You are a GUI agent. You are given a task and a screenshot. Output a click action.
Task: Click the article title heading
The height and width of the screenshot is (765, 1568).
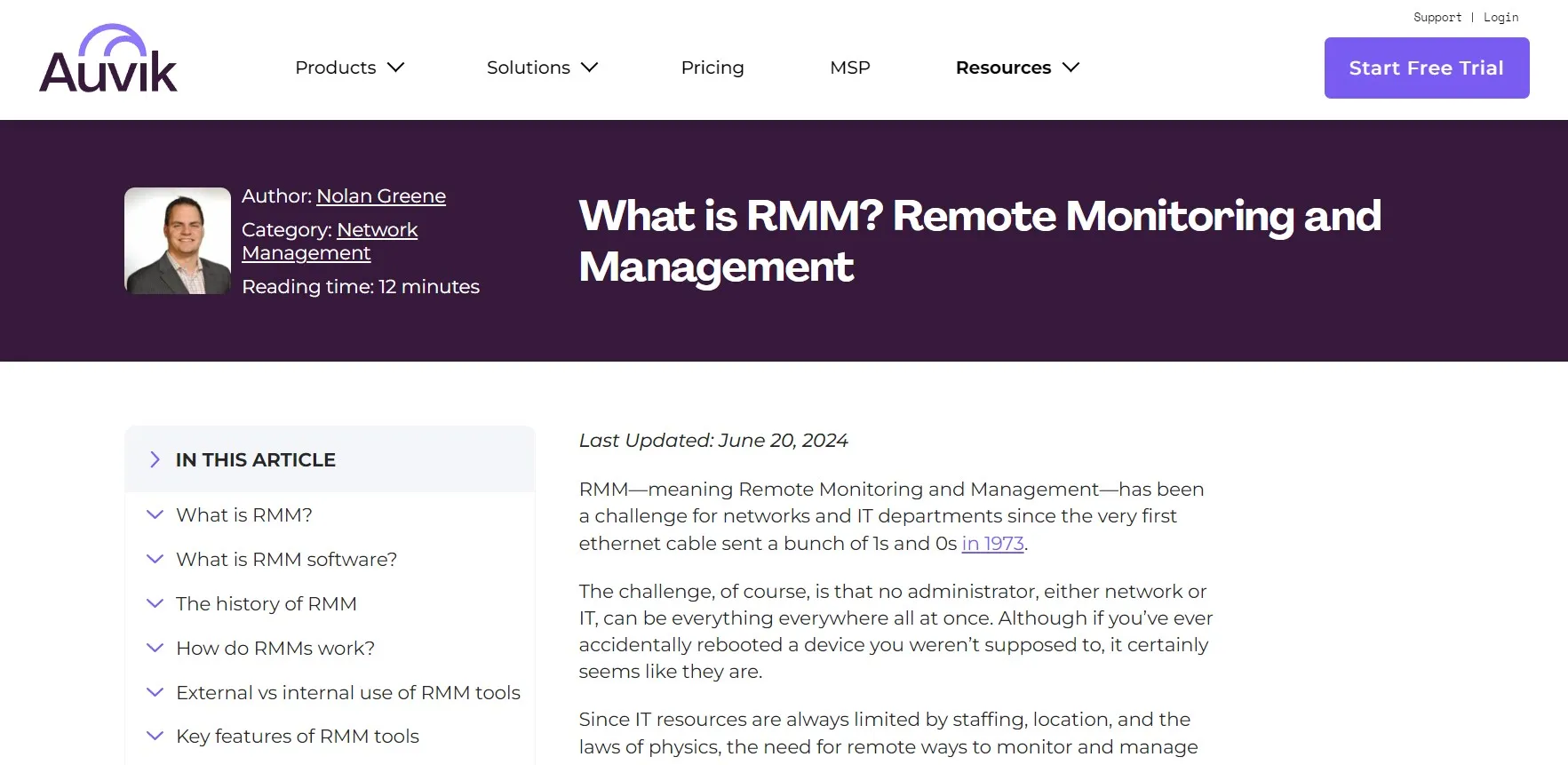[x=980, y=241]
